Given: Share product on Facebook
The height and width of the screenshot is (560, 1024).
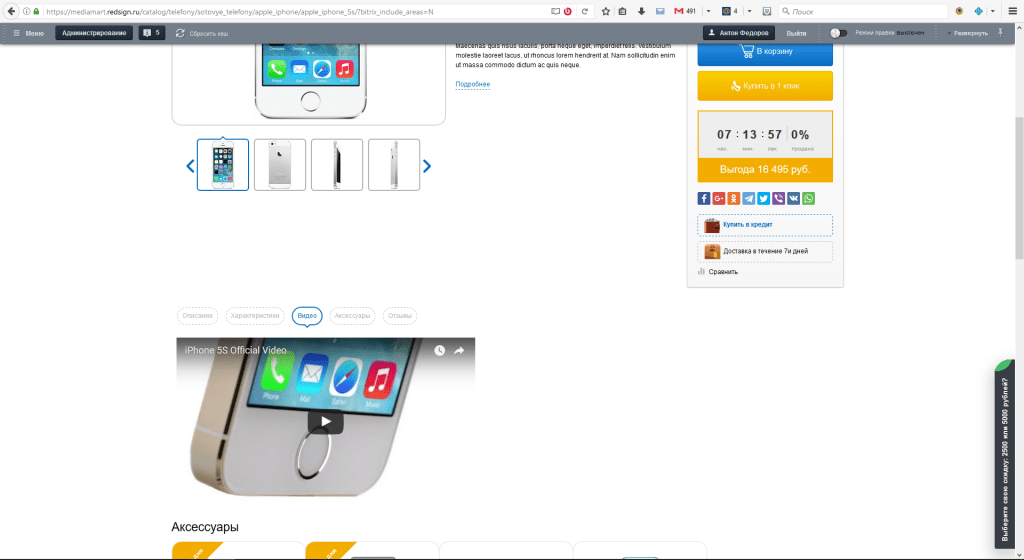Looking at the screenshot, I should pos(703,198).
